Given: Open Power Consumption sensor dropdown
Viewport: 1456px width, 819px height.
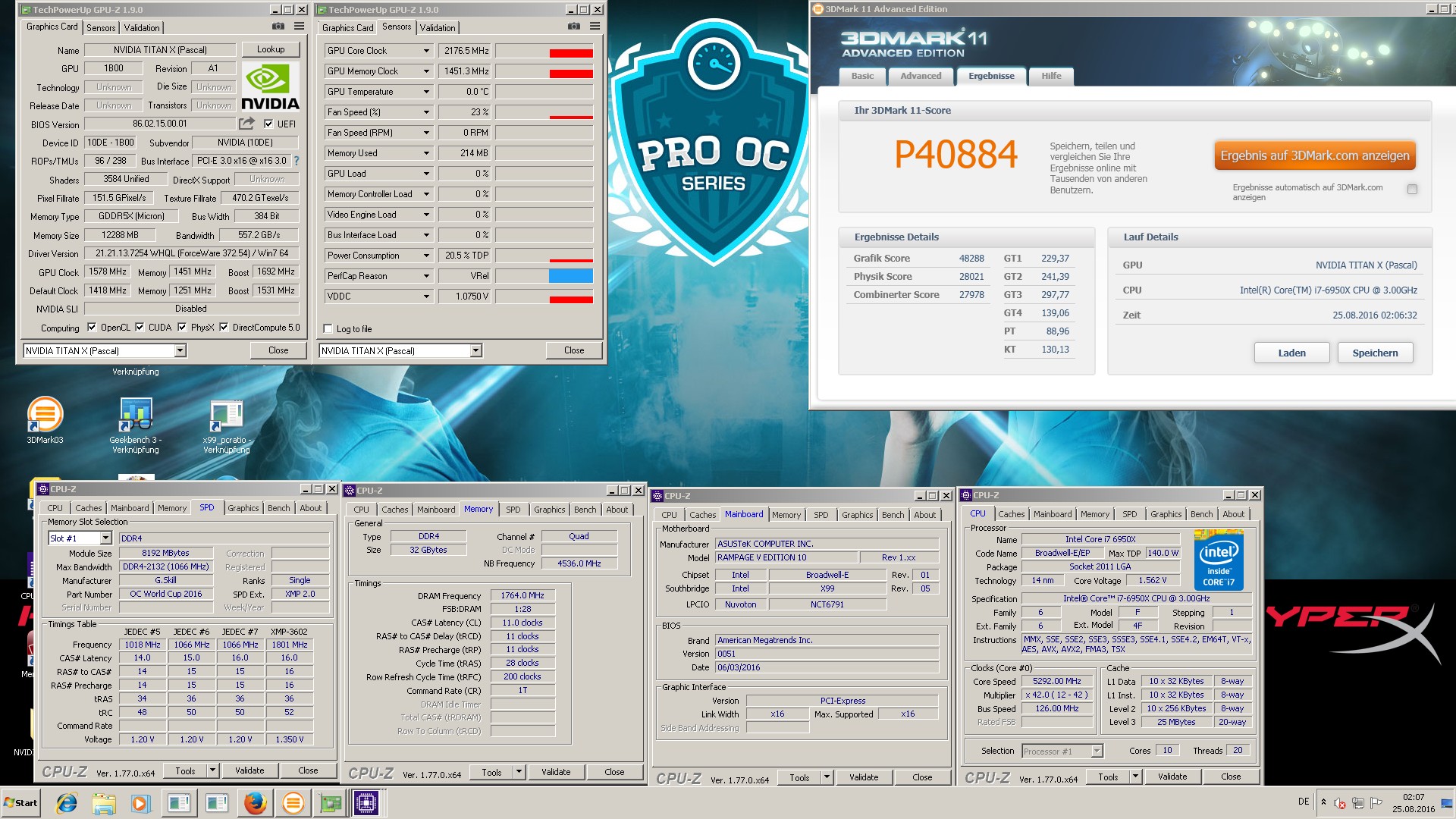Looking at the screenshot, I should 426,256.
